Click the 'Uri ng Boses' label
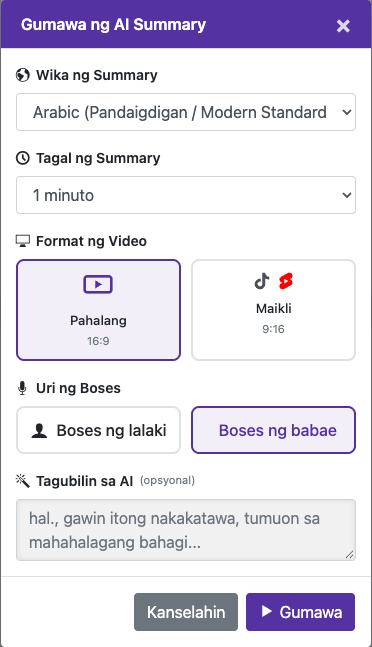This screenshot has width=372, height=647. tap(78, 388)
